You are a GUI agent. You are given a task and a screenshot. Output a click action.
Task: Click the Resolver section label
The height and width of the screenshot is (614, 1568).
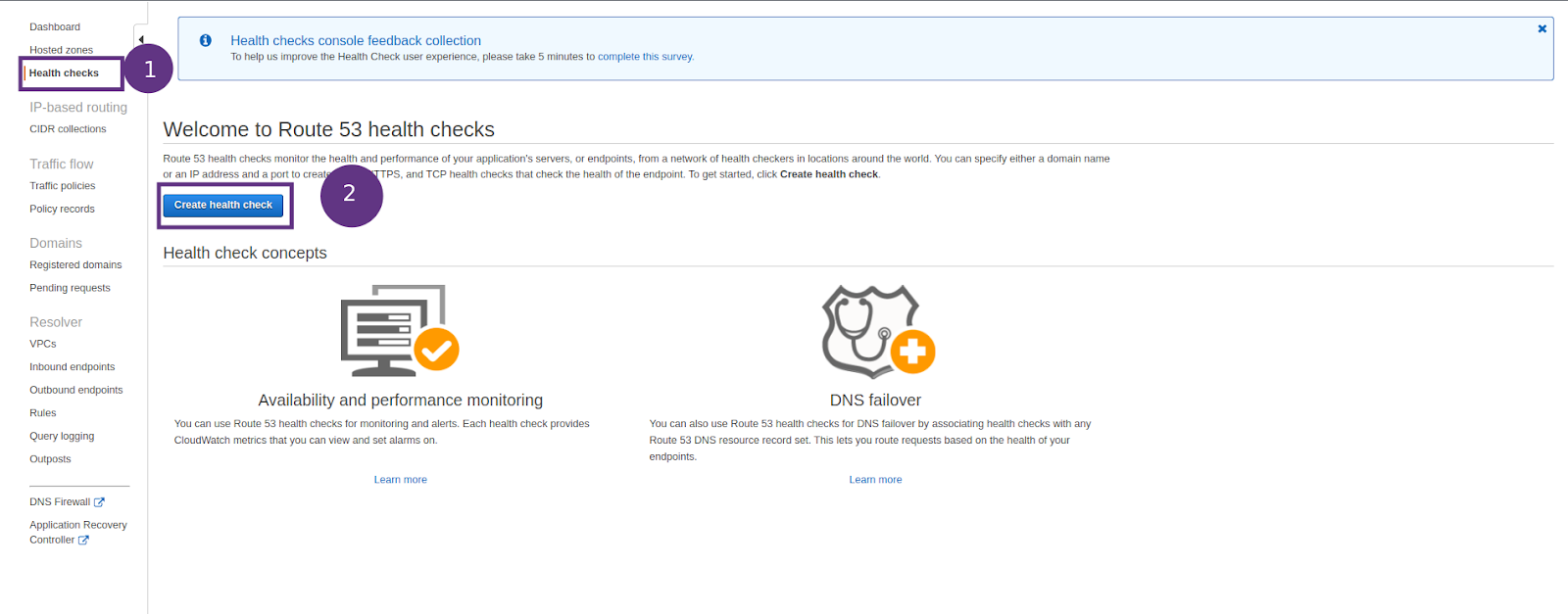pos(56,322)
